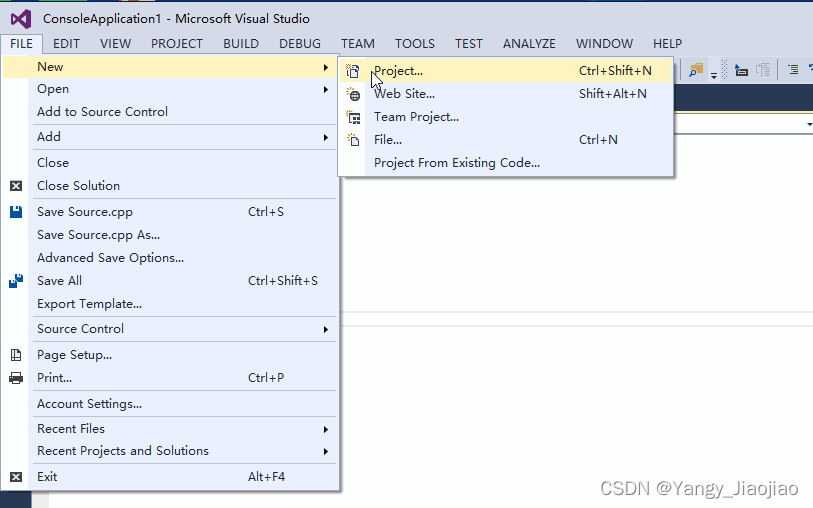Open the TOOLS menu

pyautogui.click(x=415, y=44)
